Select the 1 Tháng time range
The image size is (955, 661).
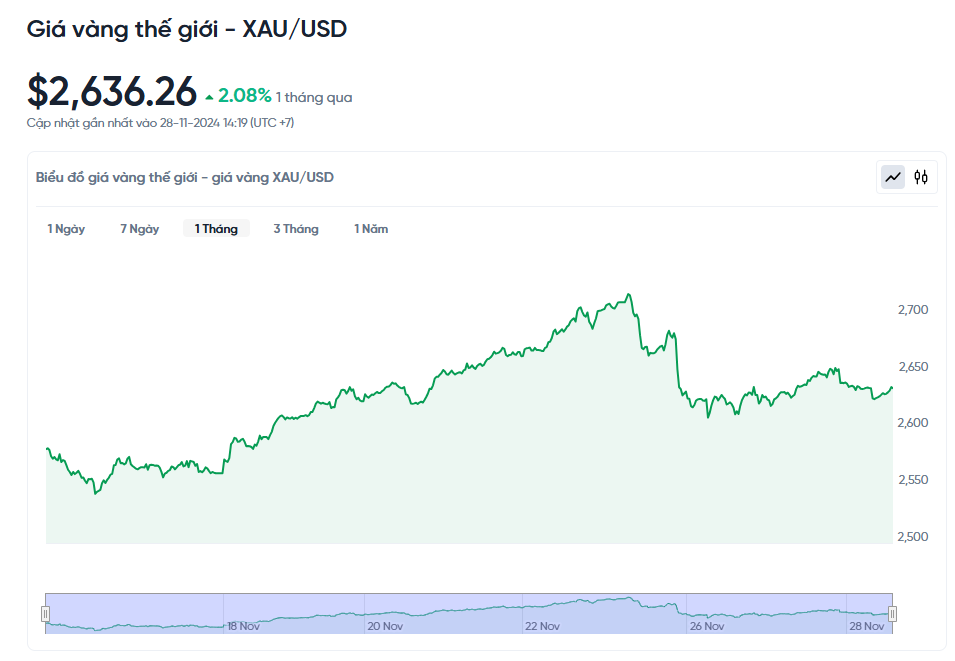[x=216, y=229]
